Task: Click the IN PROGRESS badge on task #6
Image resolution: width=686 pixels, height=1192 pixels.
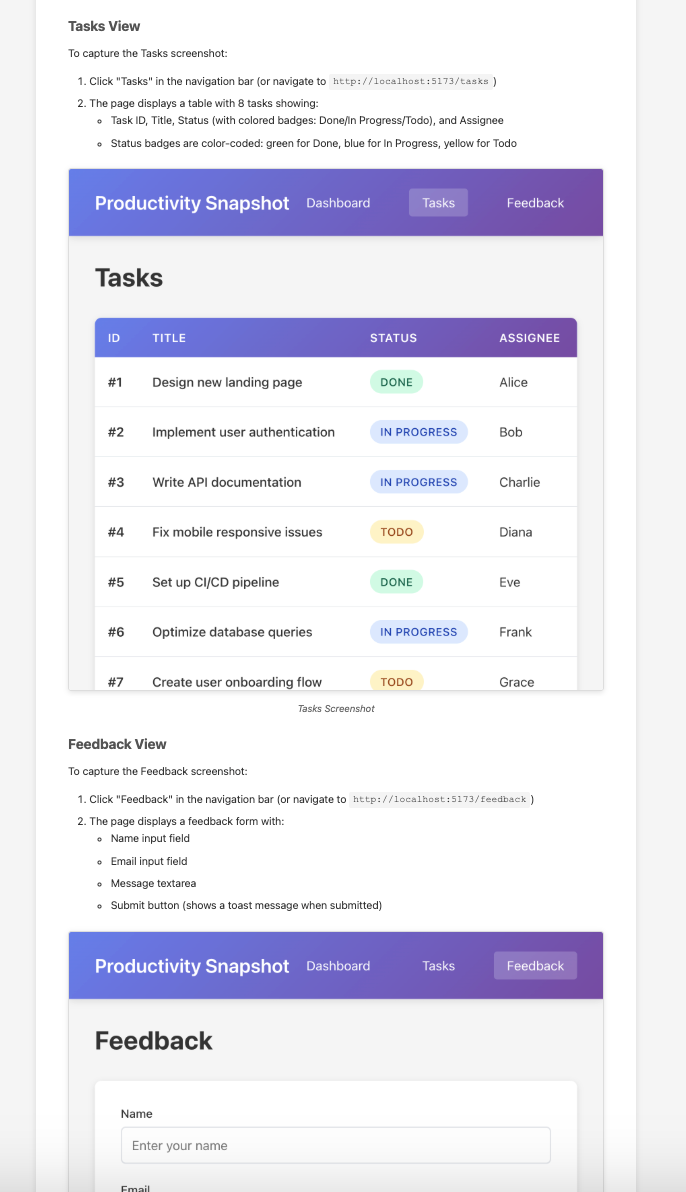Action: [419, 631]
